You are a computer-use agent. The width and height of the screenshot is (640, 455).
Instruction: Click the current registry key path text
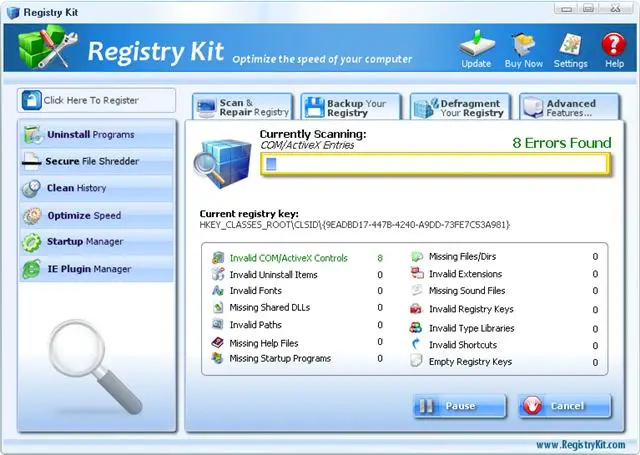[355, 225]
